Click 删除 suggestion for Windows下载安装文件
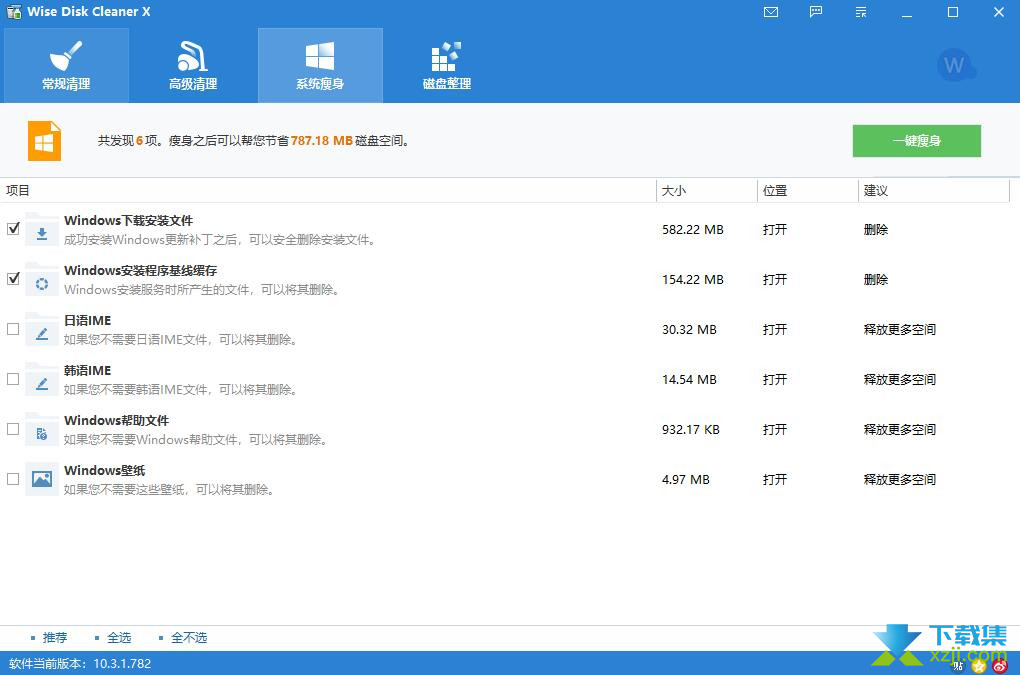 click(876, 230)
